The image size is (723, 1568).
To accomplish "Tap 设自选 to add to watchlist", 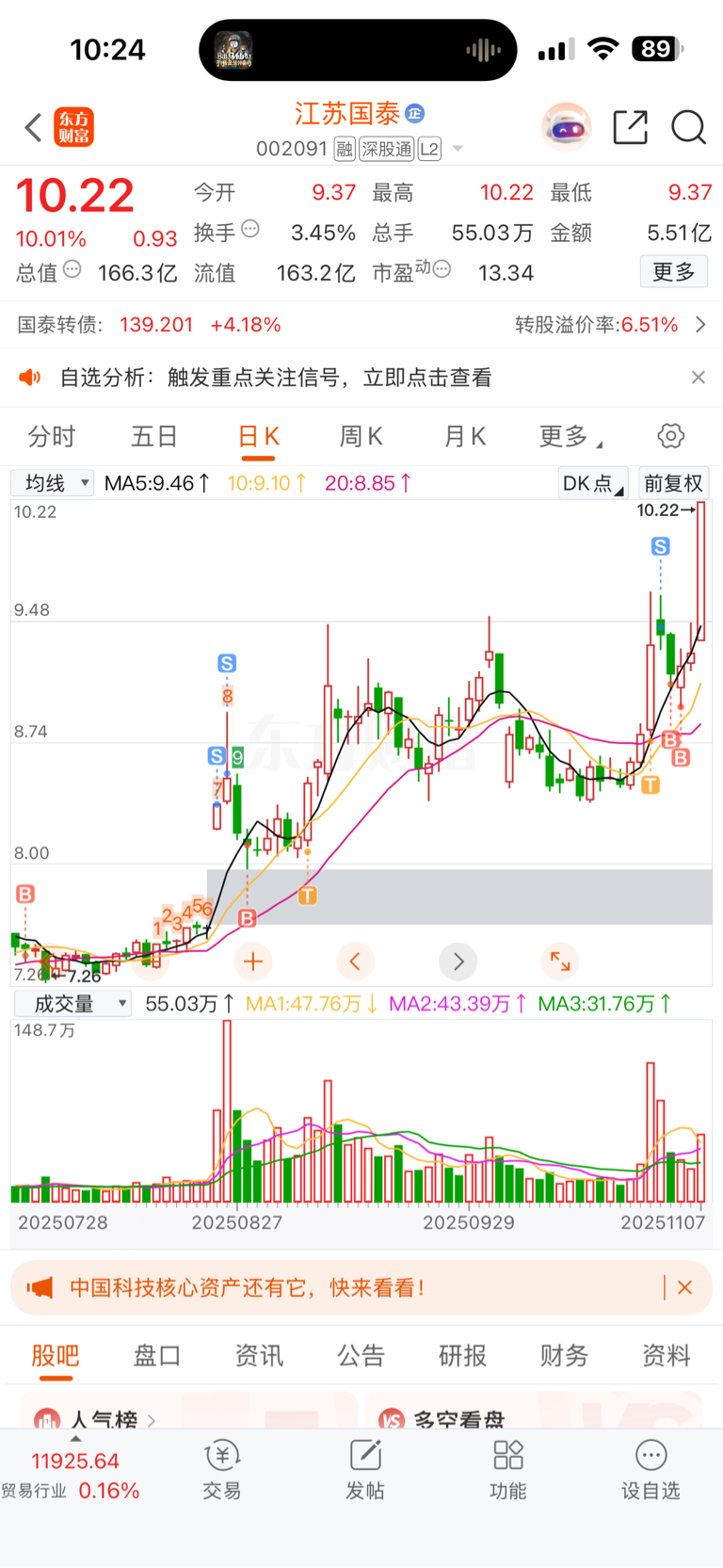I will tap(651, 1470).
